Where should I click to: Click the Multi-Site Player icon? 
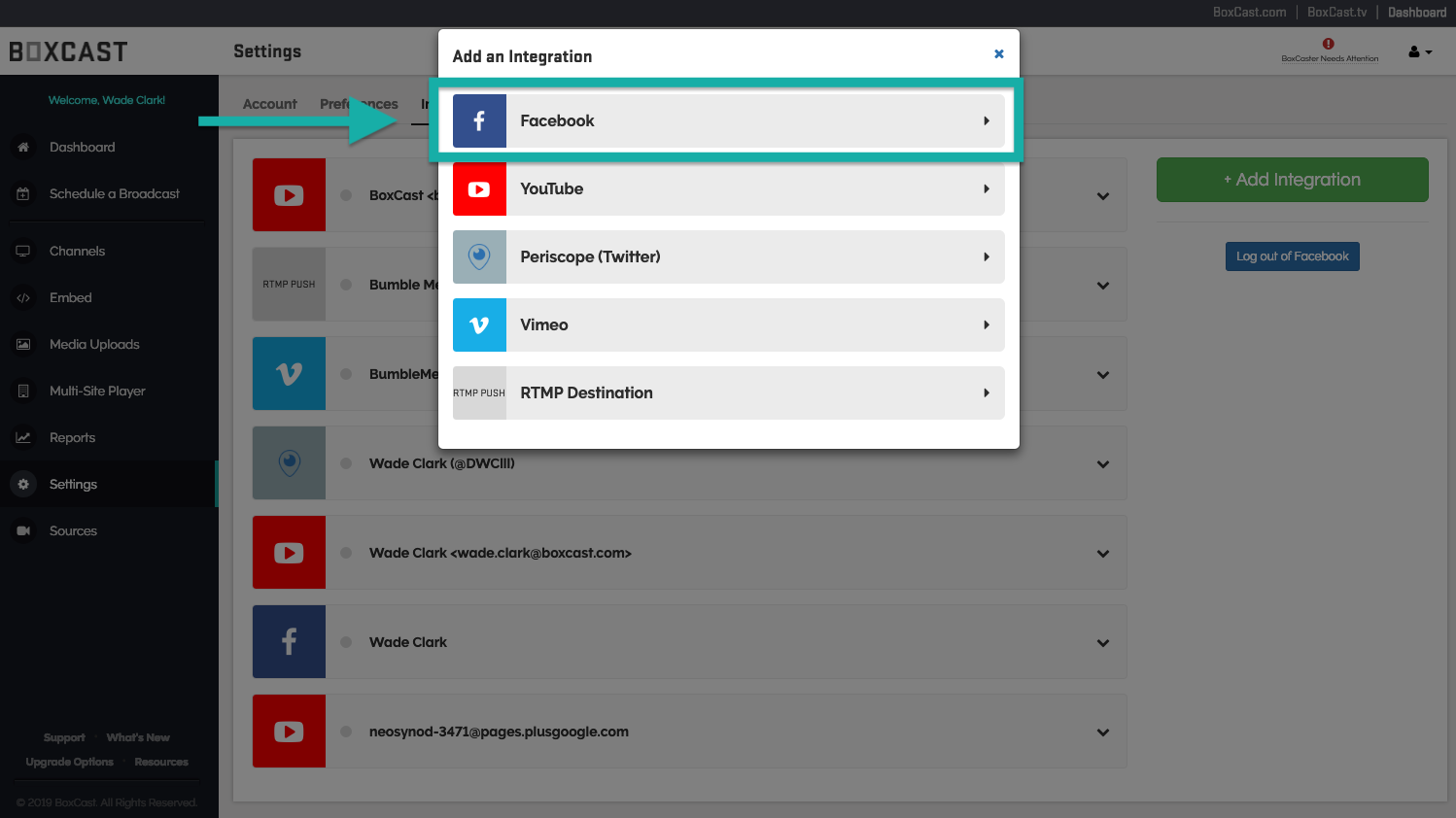[23, 391]
